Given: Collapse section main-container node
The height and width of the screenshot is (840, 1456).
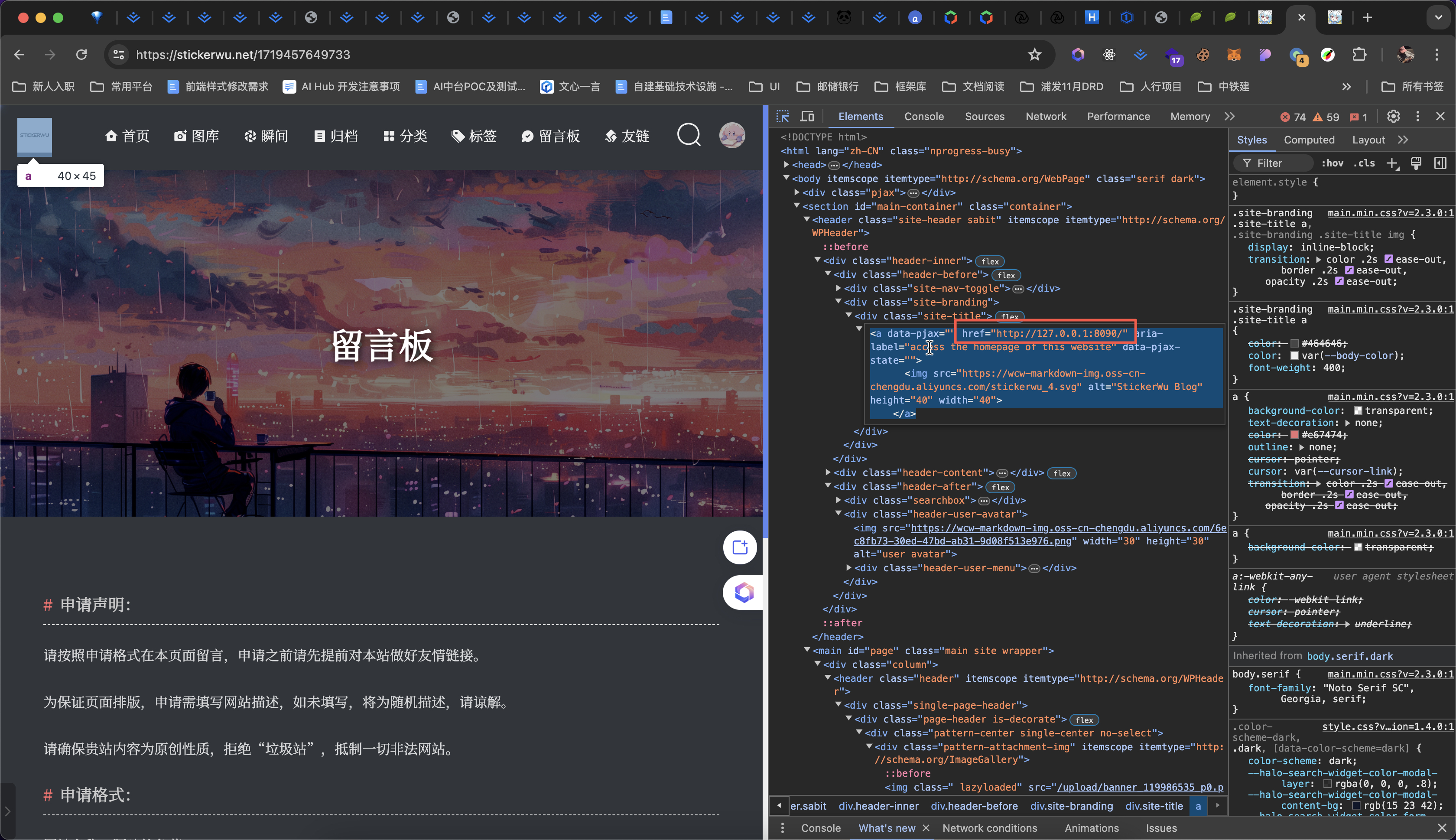Looking at the screenshot, I should click(x=797, y=206).
